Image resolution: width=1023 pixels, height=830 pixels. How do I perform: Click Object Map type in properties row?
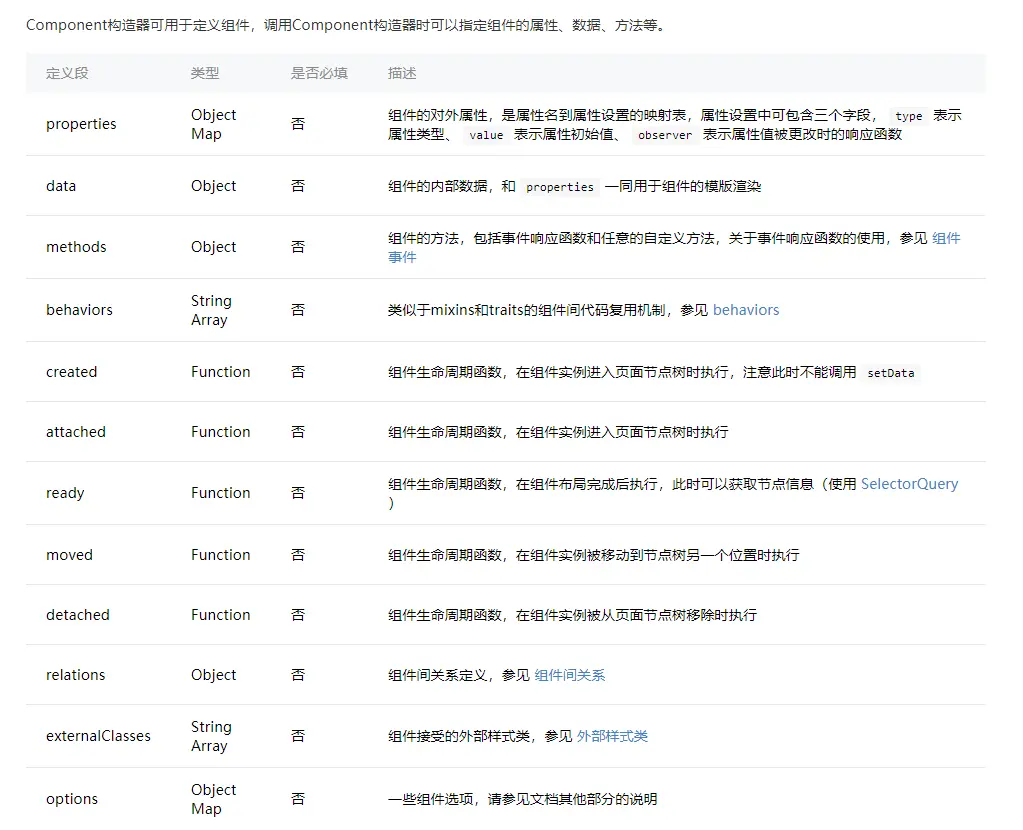(213, 124)
